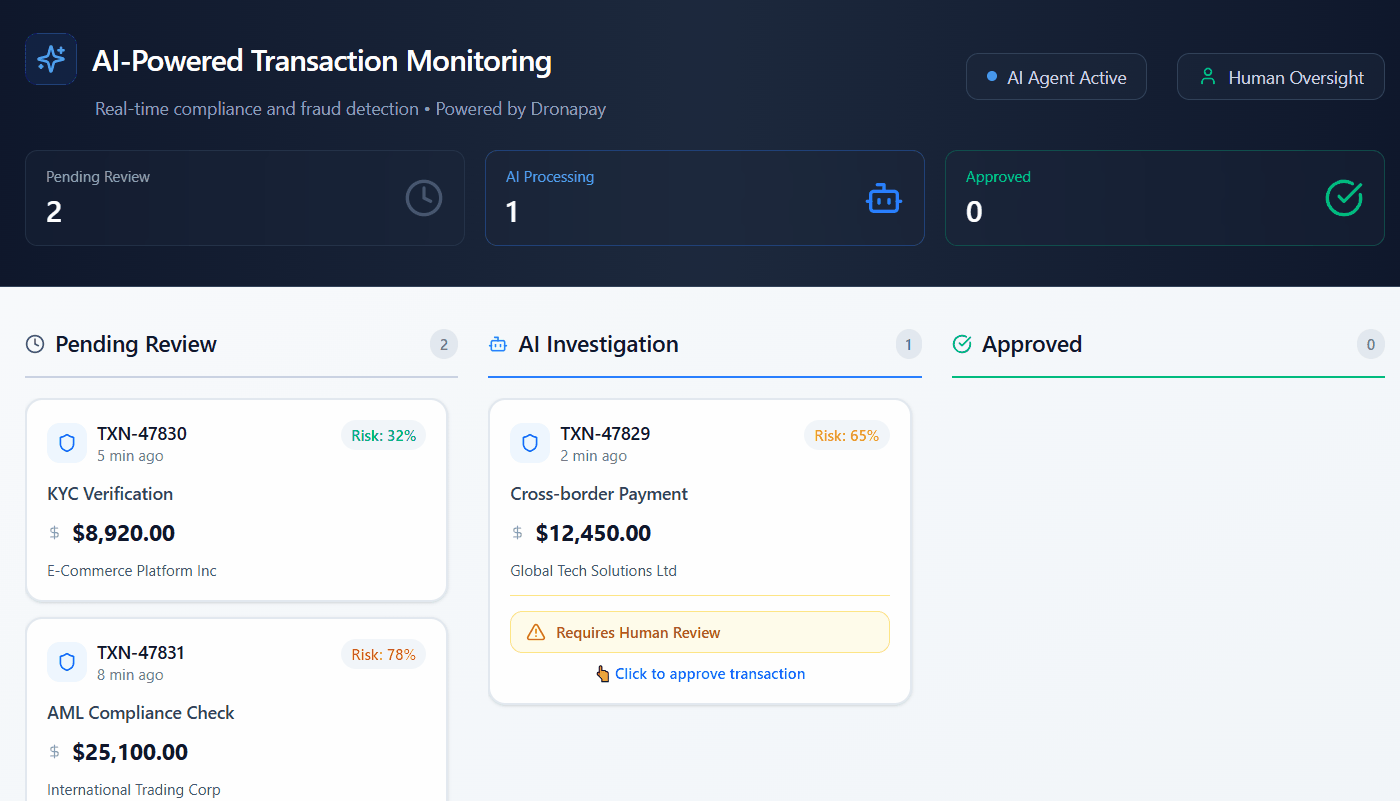Screen dimensions: 1400x801
Task: Click the warning triangle in Requires Human Review
Action: pos(536,632)
